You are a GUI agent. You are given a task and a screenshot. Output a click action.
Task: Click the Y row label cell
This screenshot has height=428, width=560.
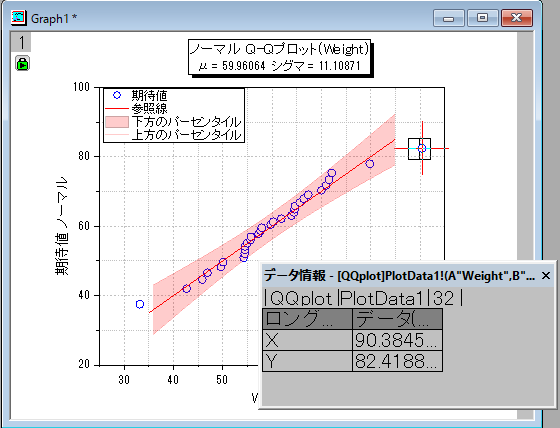[308, 361]
